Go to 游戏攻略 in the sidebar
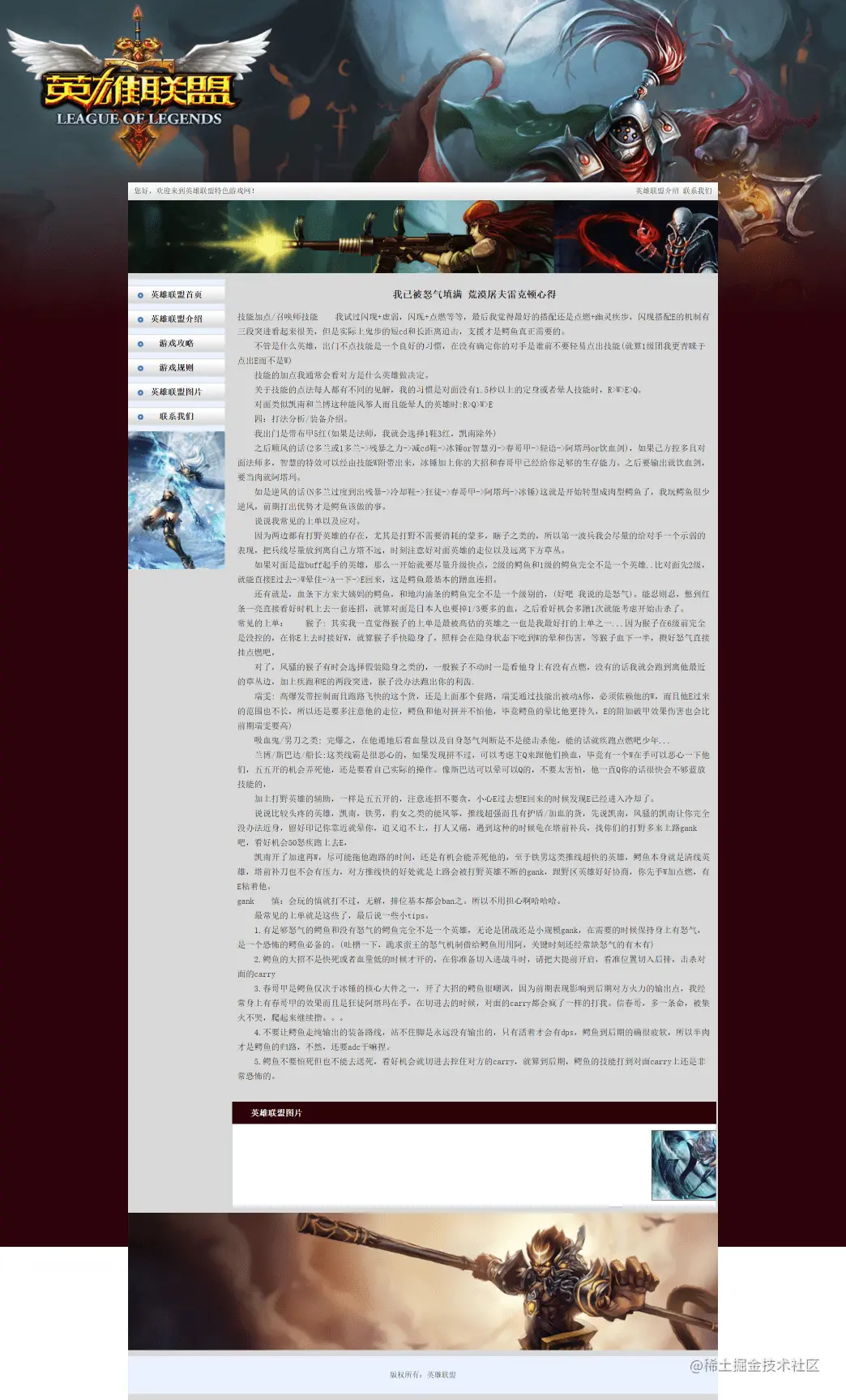Viewport: 846px width, 1400px height. pos(177,343)
